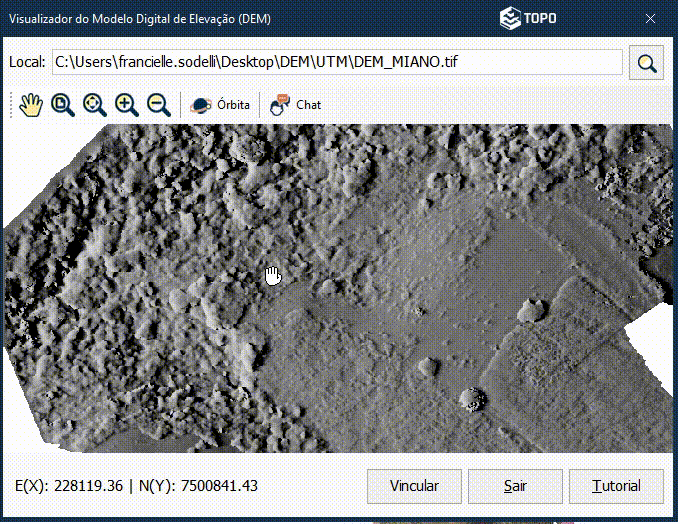680x524 pixels.
Task: Click the Local file path field
Action: [x=336, y=62]
